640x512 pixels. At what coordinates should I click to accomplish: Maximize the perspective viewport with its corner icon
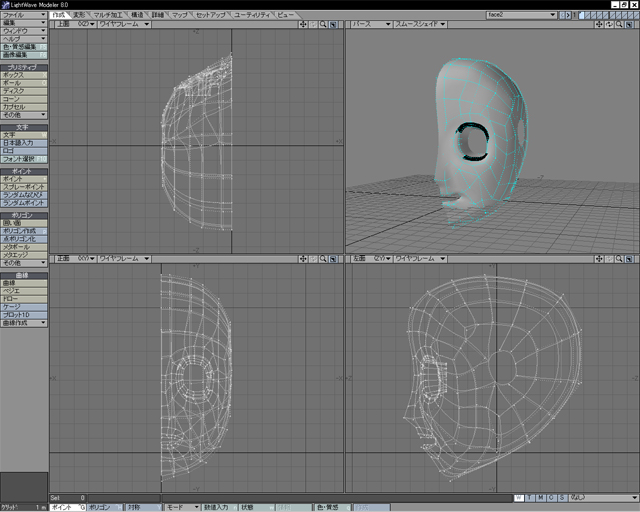631,24
